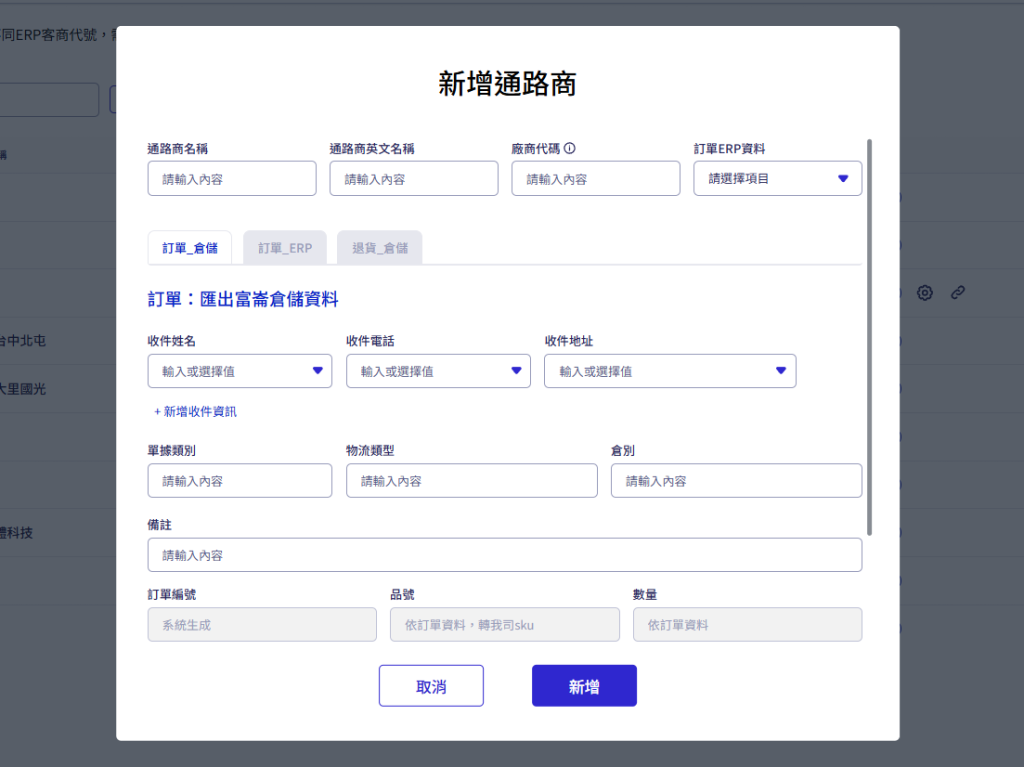Viewport: 1024px width, 767px height.
Task: Select the 訂單_倉儲 tab
Action: 190,248
